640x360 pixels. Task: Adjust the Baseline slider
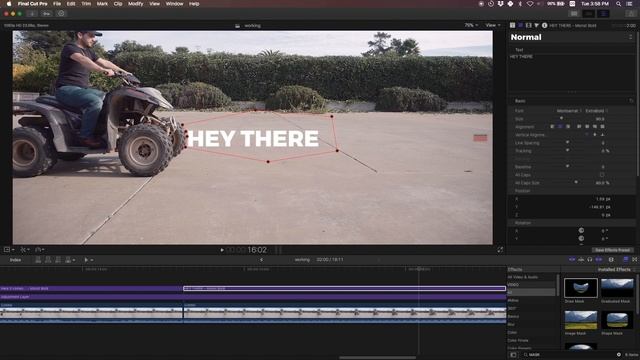coord(567,167)
